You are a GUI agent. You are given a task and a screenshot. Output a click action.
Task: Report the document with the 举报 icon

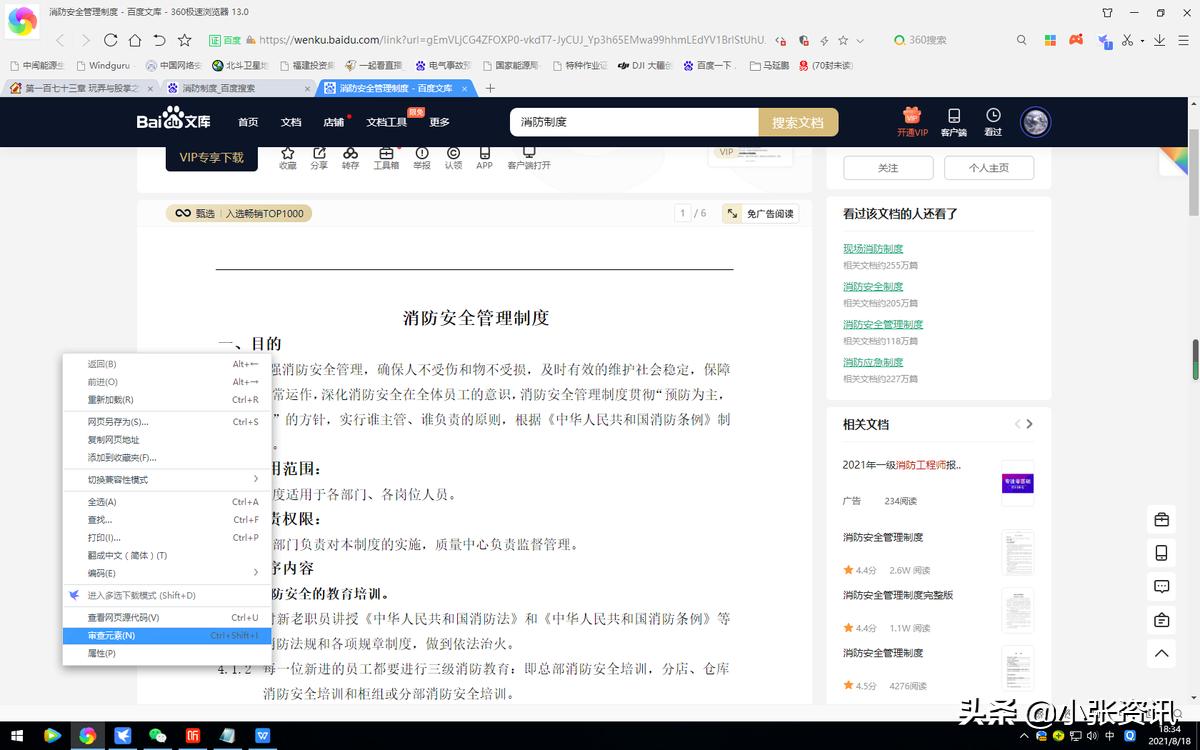(420, 160)
